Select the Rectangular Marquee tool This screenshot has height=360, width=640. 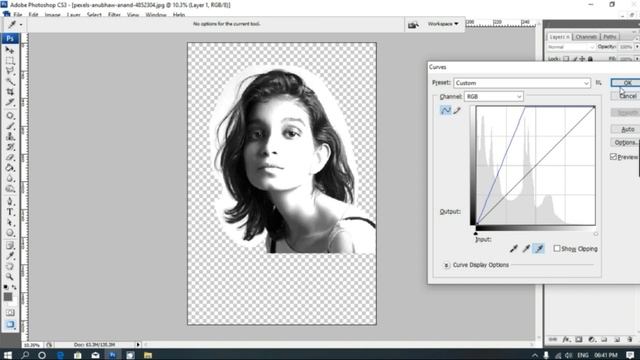click(10, 61)
